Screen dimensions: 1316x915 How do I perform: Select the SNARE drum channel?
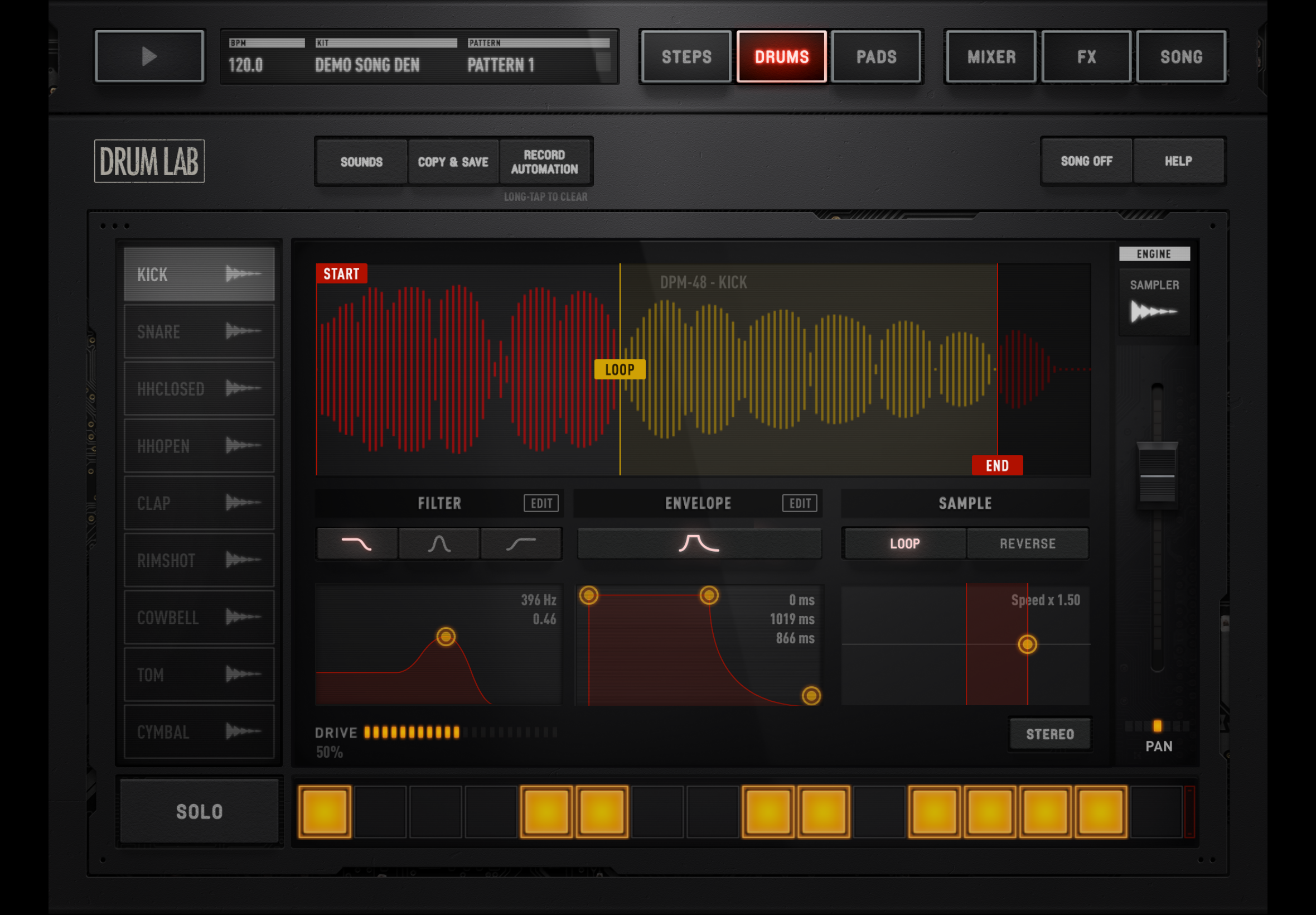(x=200, y=331)
